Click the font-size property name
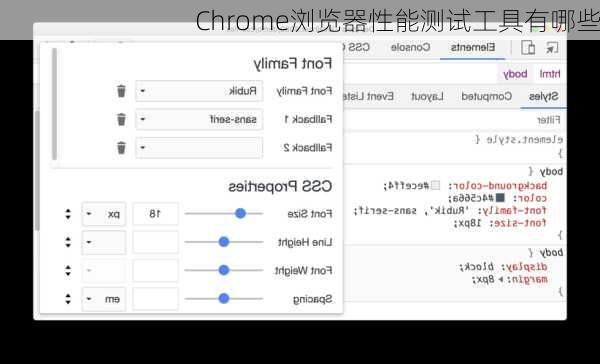This screenshot has height=364, width=600. pos(520,223)
